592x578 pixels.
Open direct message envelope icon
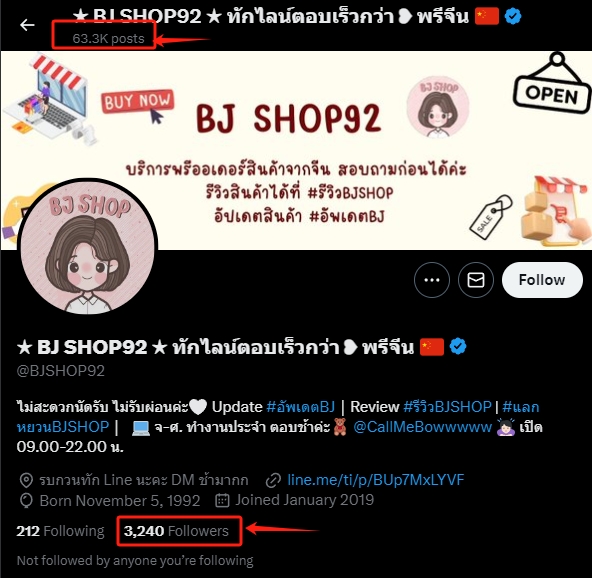476,280
